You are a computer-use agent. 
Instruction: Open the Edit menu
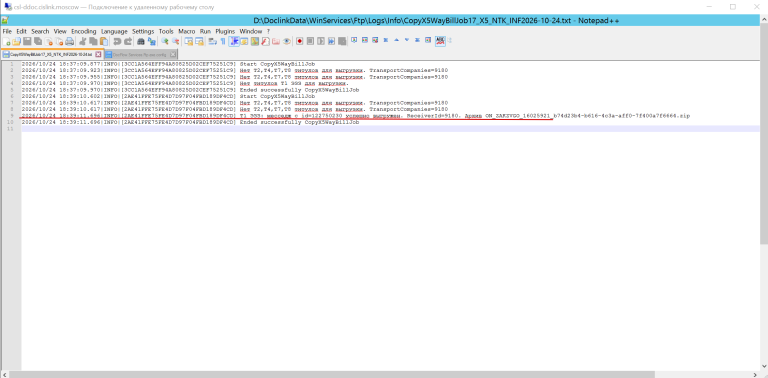pyautogui.click(x=22, y=31)
